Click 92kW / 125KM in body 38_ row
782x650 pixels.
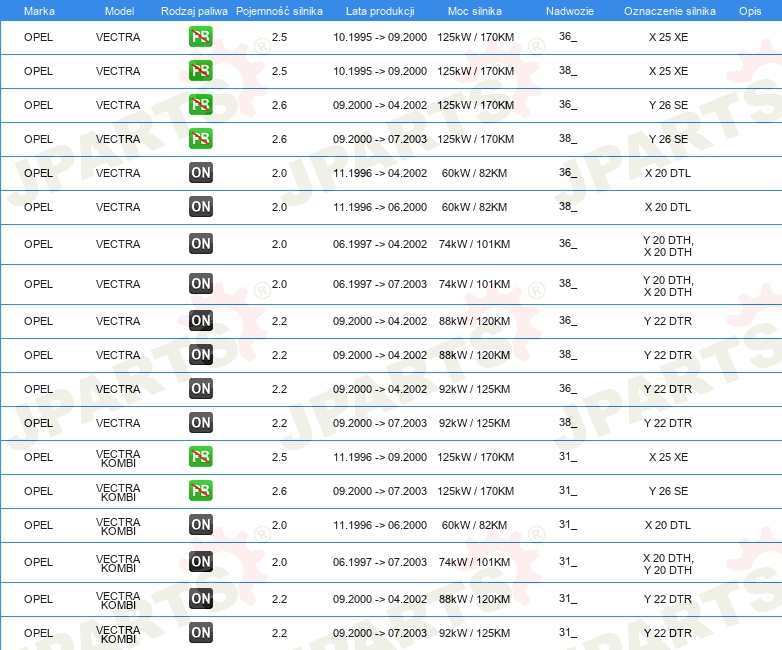tap(474, 423)
